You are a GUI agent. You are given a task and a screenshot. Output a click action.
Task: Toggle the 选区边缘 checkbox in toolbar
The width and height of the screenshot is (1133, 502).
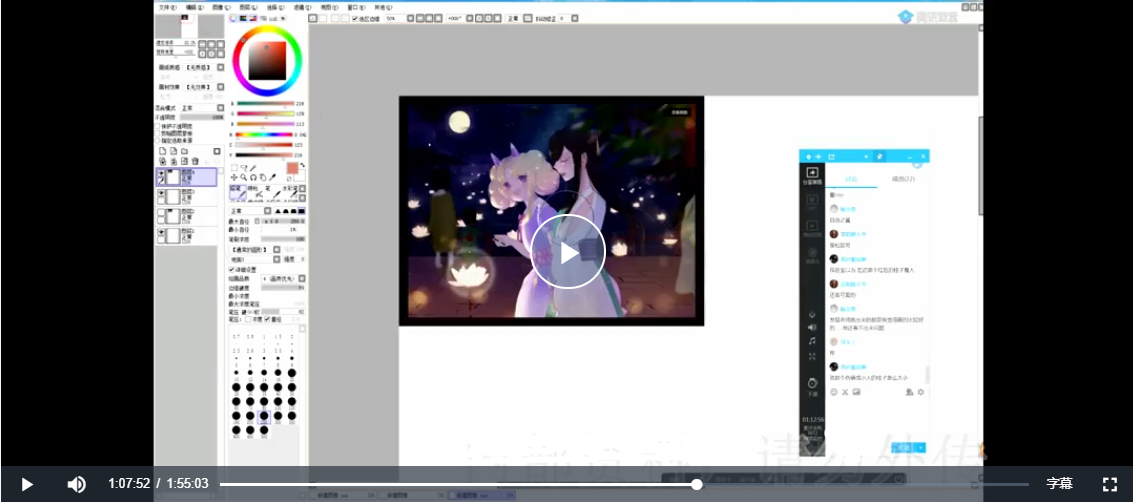coord(355,19)
